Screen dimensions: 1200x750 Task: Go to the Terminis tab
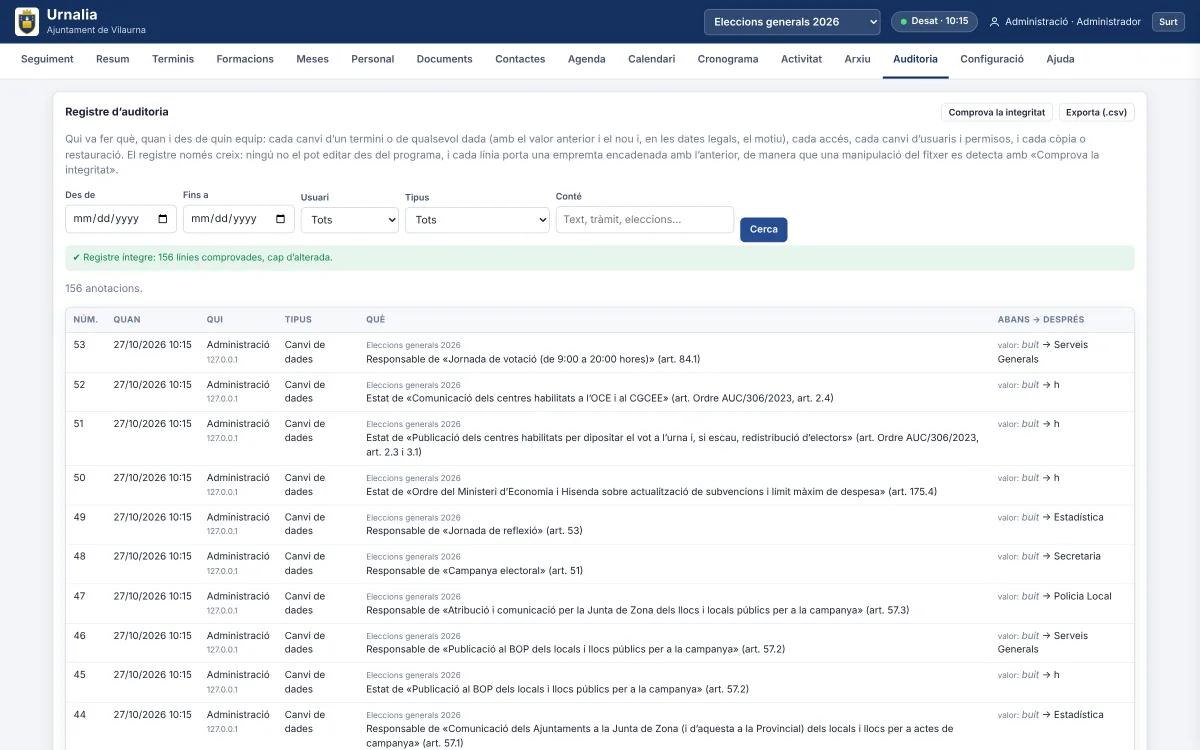click(x=173, y=59)
